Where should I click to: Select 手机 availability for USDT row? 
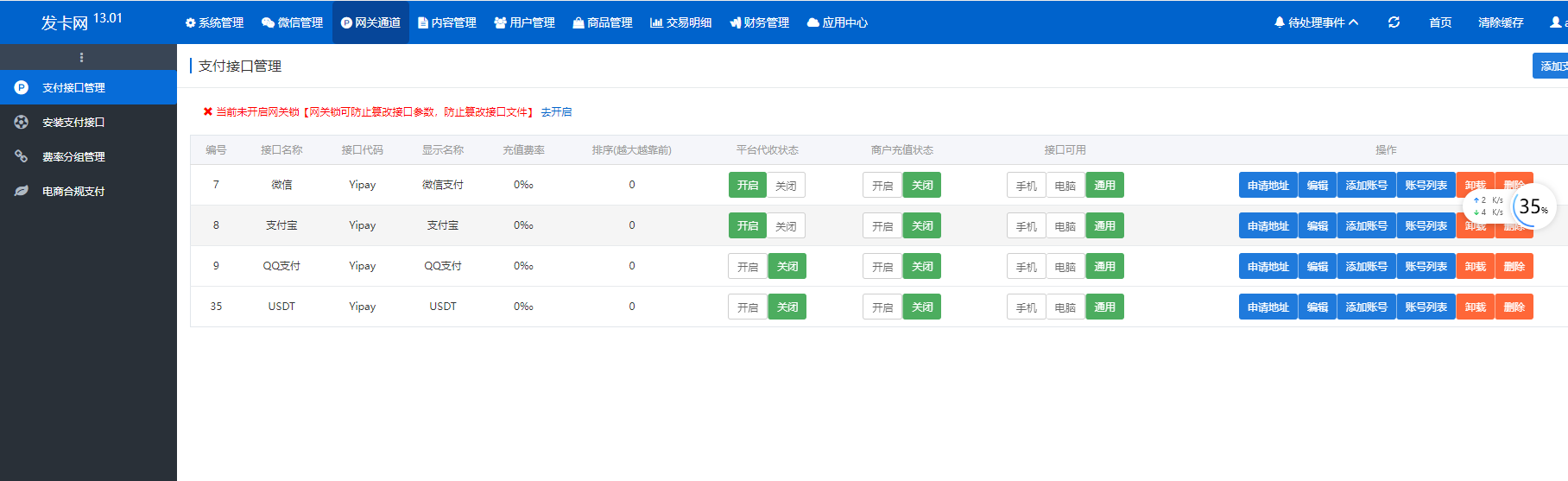point(1027,307)
